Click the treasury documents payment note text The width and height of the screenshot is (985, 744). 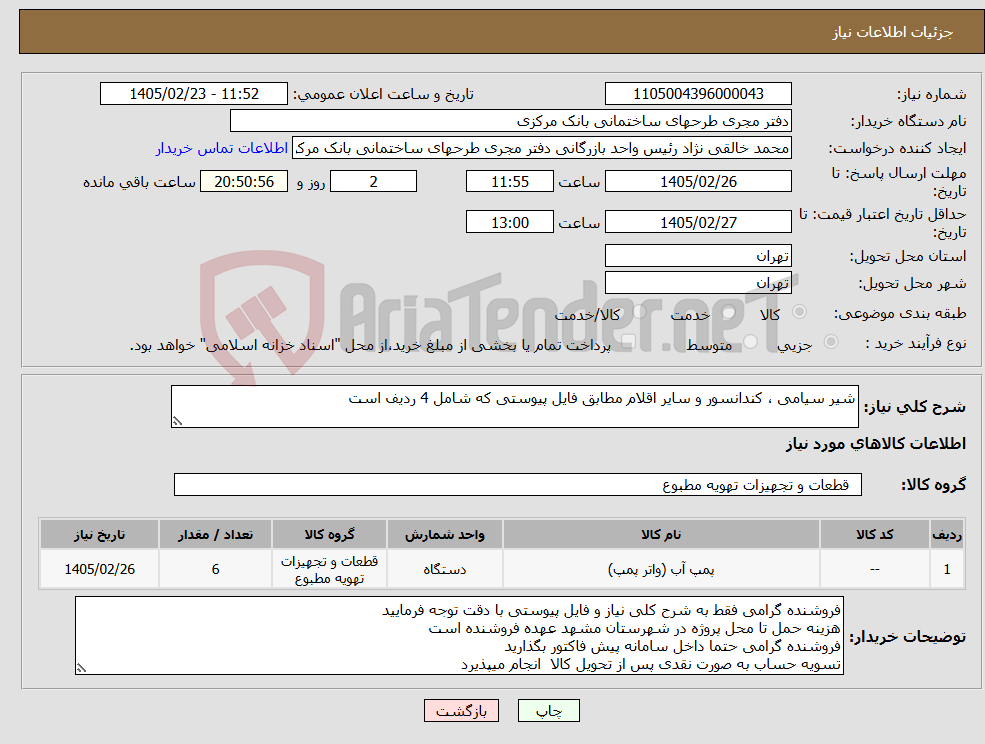click(370, 345)
